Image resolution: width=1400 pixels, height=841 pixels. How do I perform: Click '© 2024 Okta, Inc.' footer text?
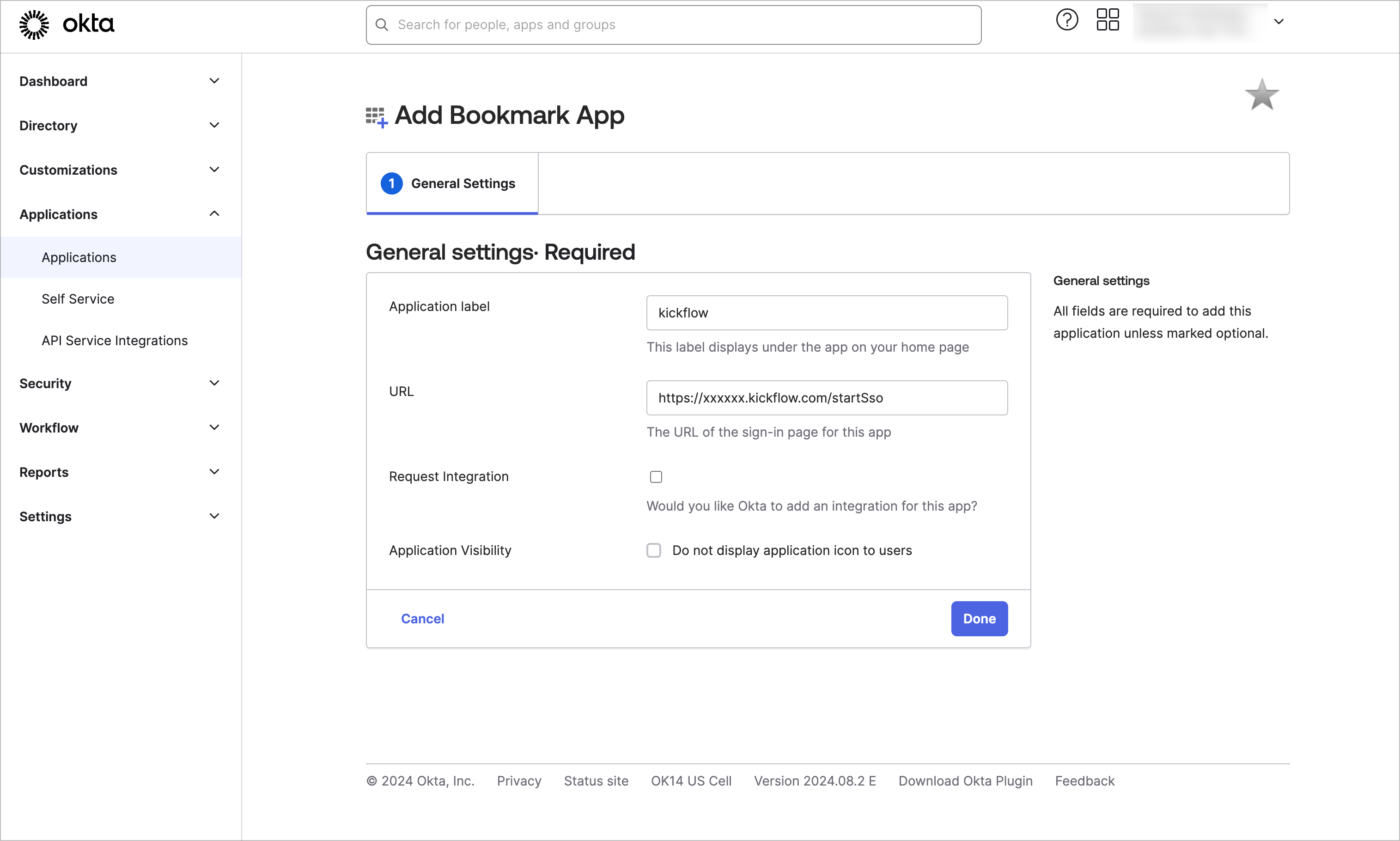coord(420,781)
